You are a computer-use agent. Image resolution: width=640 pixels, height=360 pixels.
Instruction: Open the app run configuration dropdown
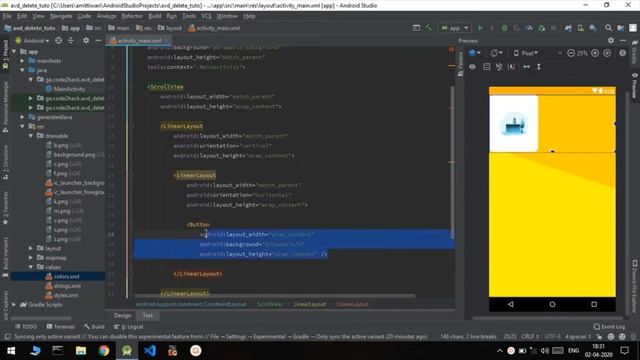tap(454, 28)
